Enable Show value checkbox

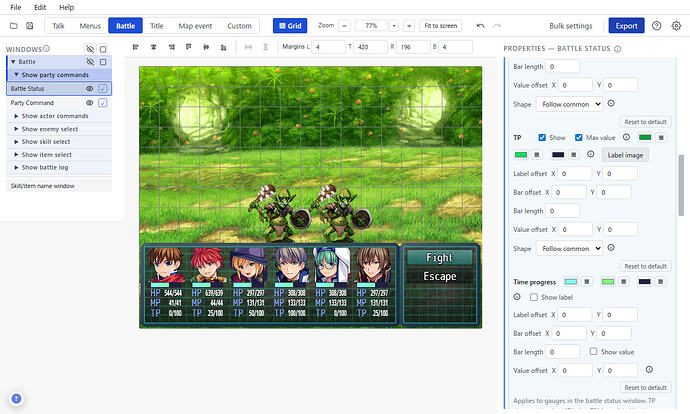tap(594, 352)
